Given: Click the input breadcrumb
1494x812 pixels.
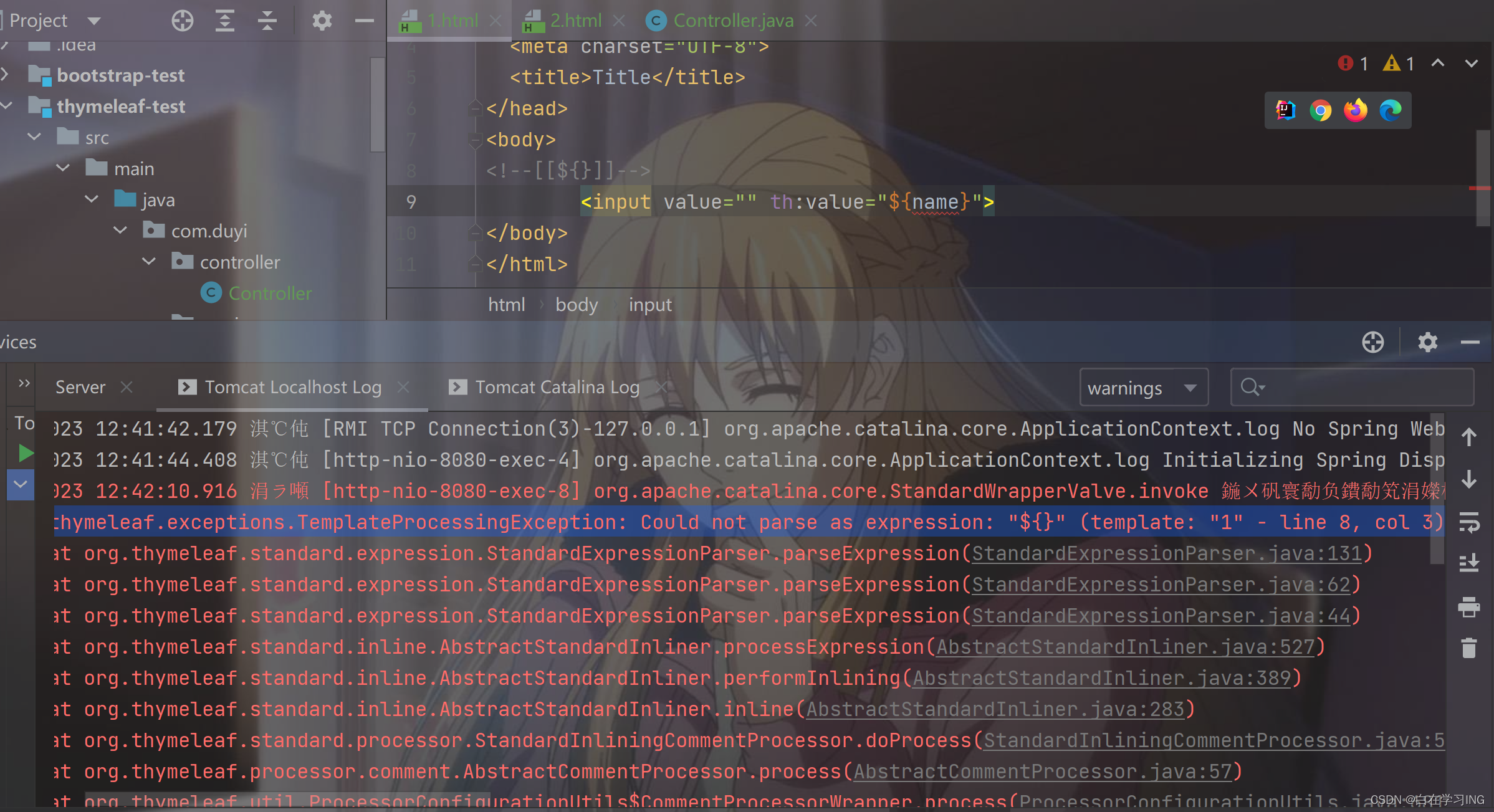Looking at the screenshot, I should 650,305.
